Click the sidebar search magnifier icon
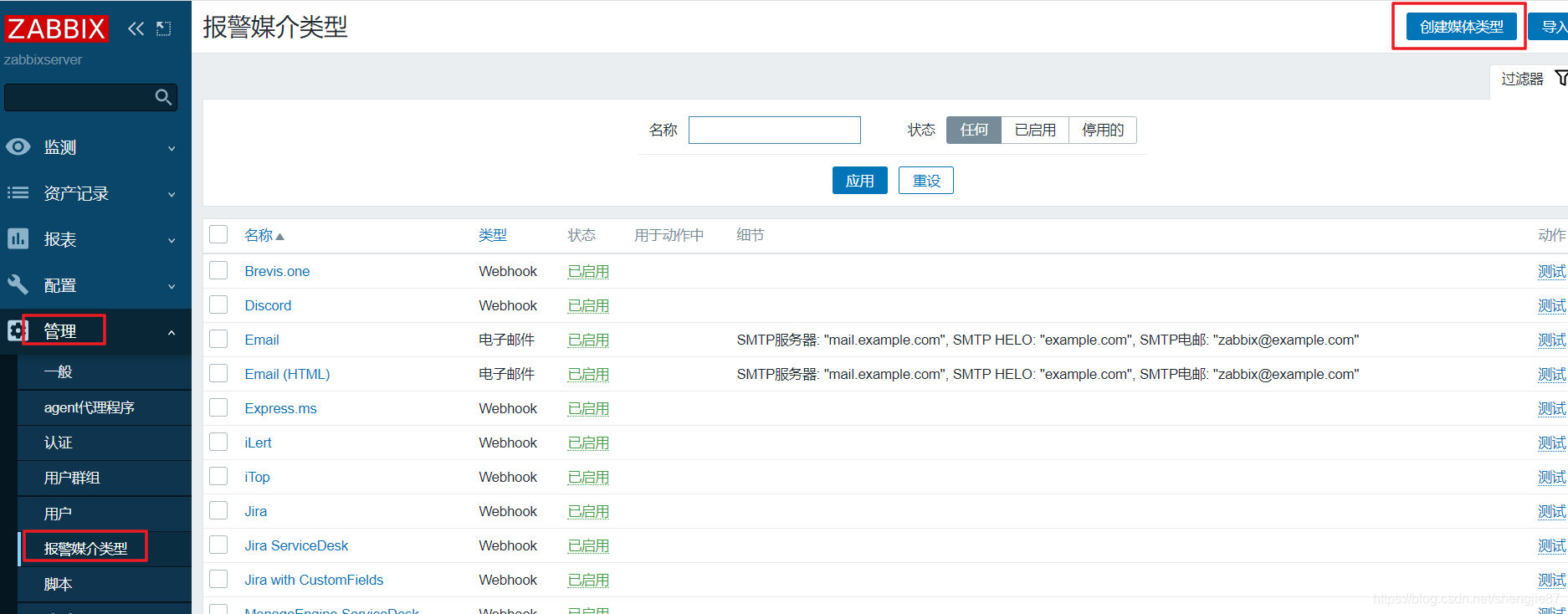Image resolution: width=1568 pixels, height=614 pixels. click(x=163, y=97)
